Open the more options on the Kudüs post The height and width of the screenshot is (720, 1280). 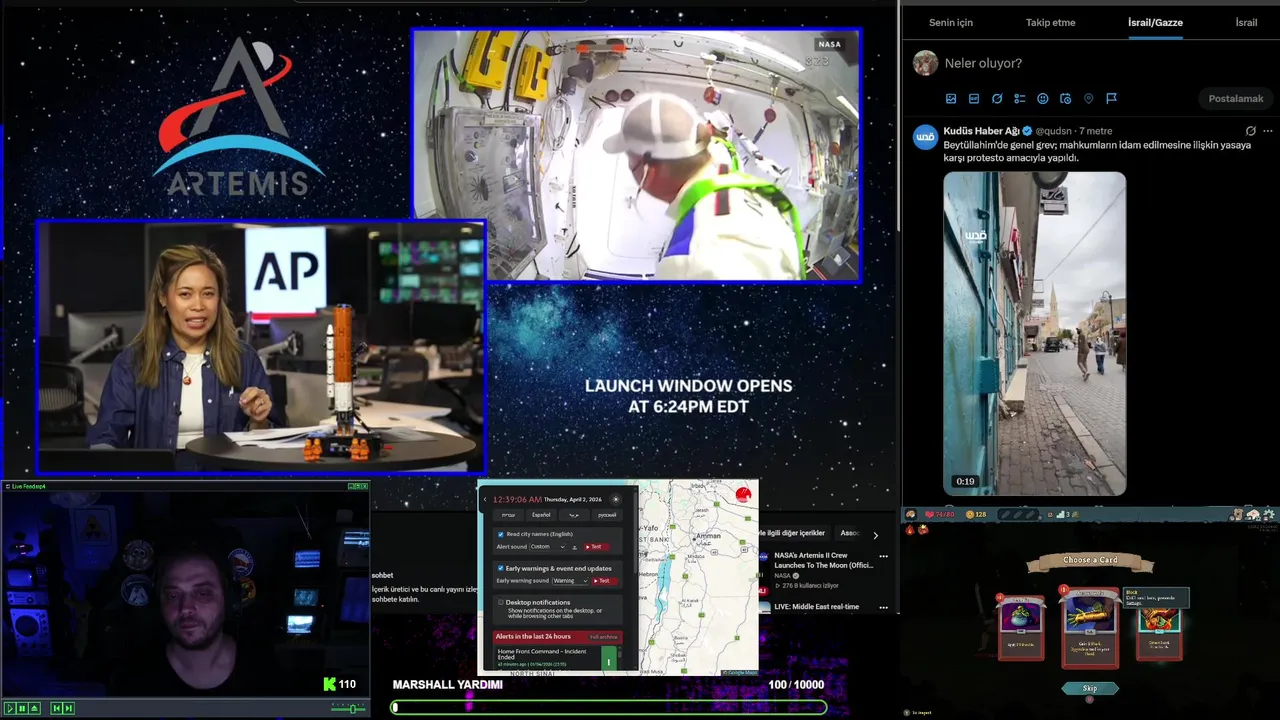(1268, 131)
